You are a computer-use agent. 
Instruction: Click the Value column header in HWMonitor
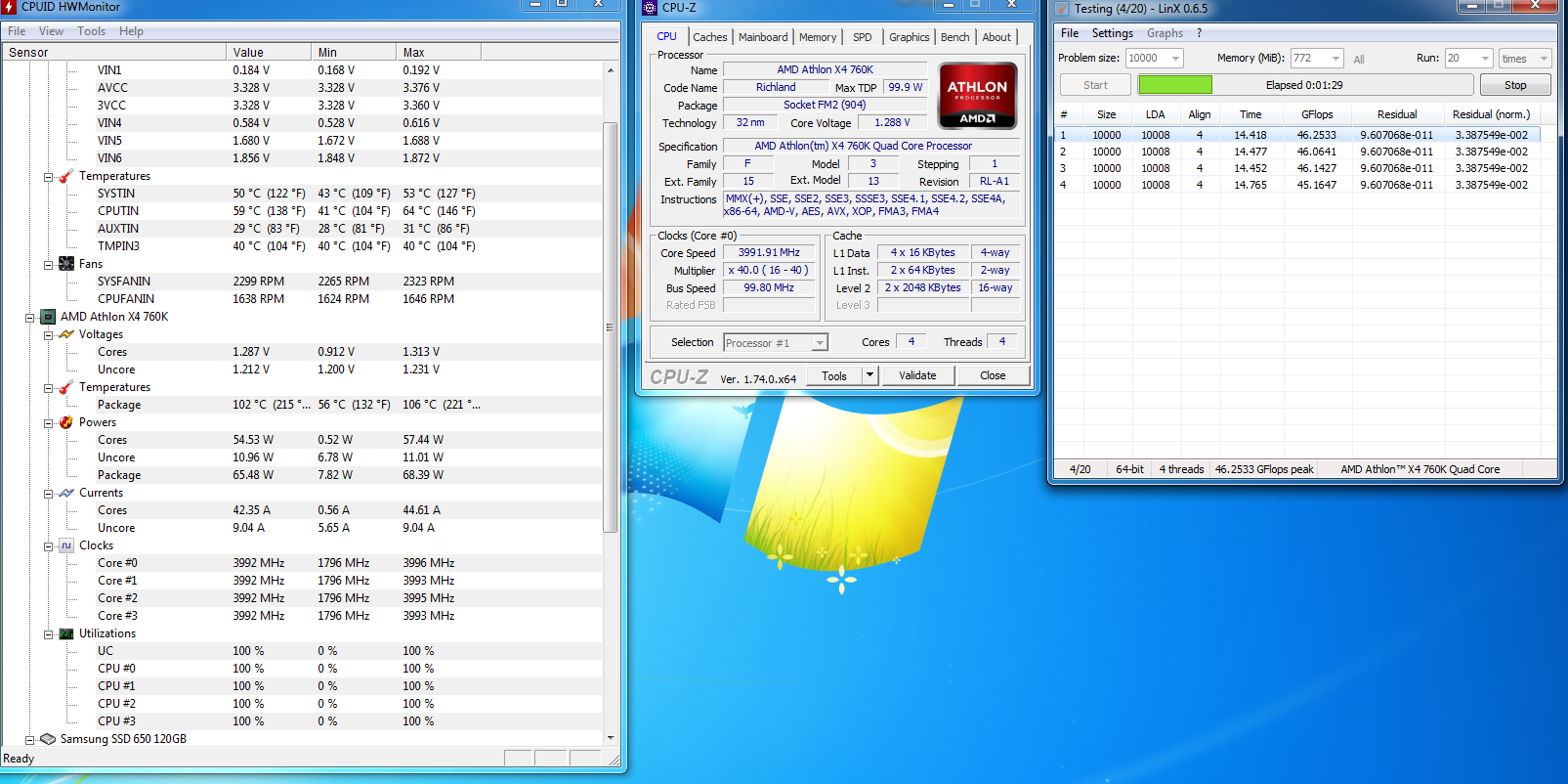click(x=269, y=53)
